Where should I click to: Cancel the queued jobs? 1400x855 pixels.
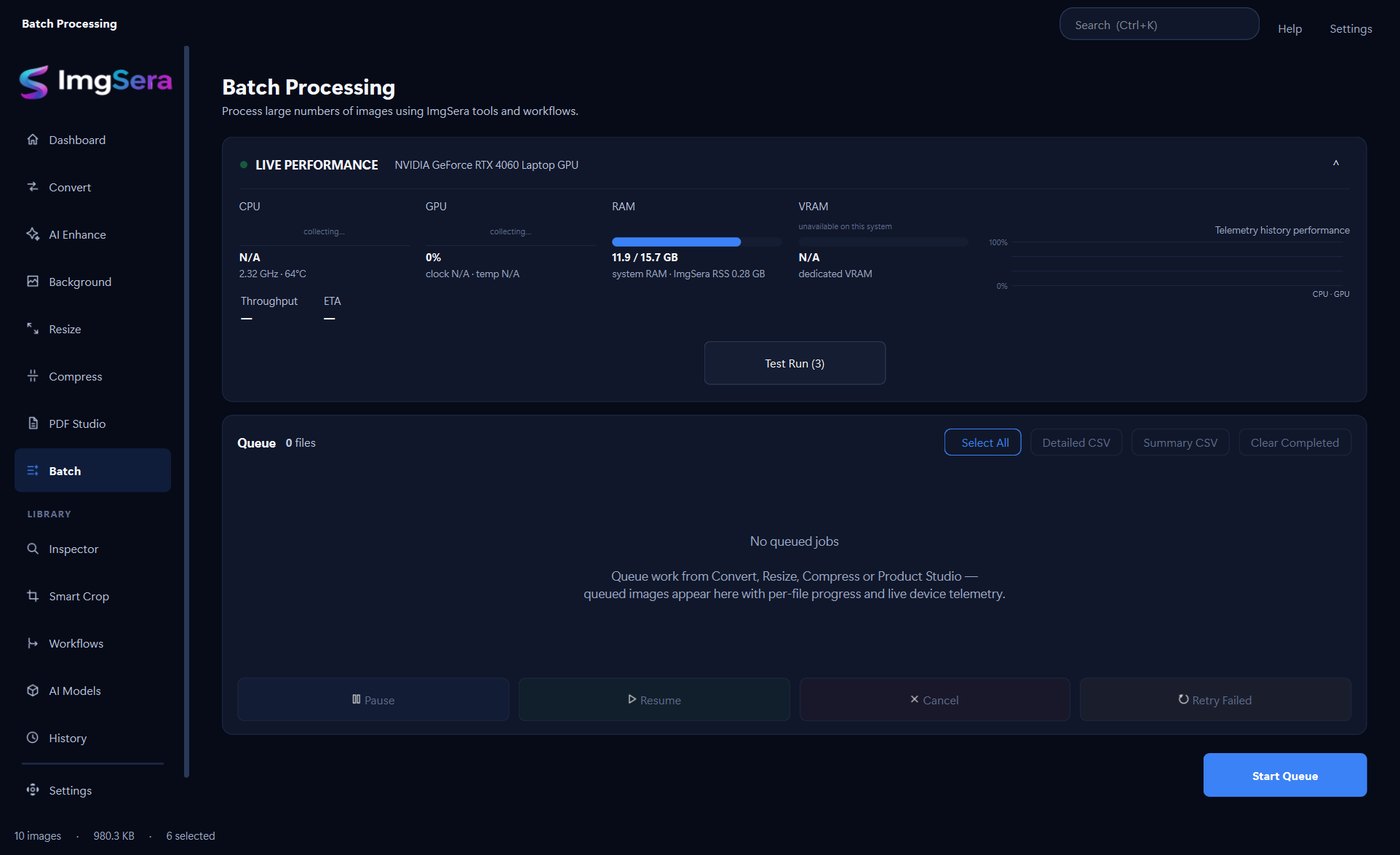pyautogui.click(x=935, y=700)
